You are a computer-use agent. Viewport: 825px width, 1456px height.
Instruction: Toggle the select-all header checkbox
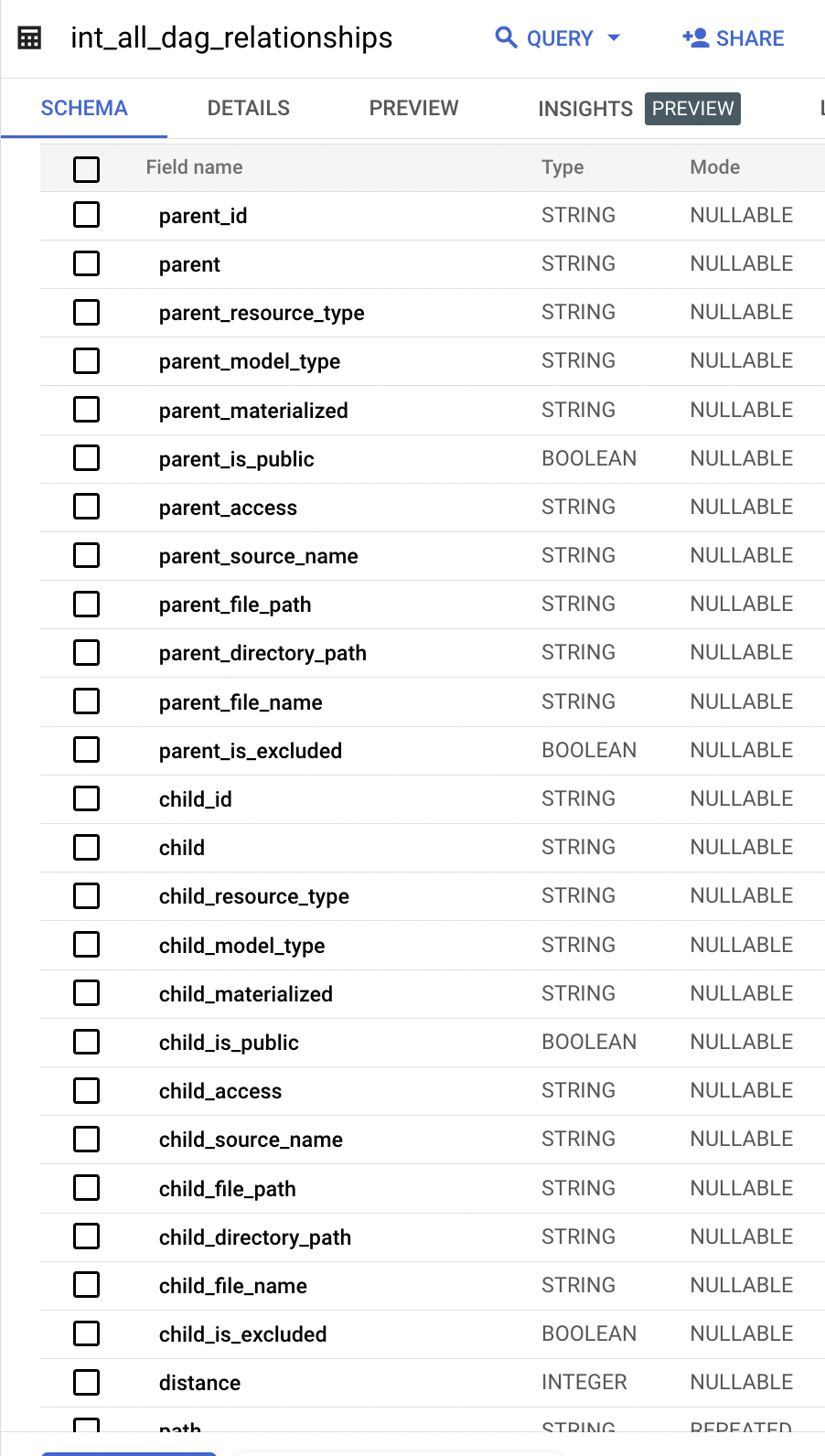86,168
